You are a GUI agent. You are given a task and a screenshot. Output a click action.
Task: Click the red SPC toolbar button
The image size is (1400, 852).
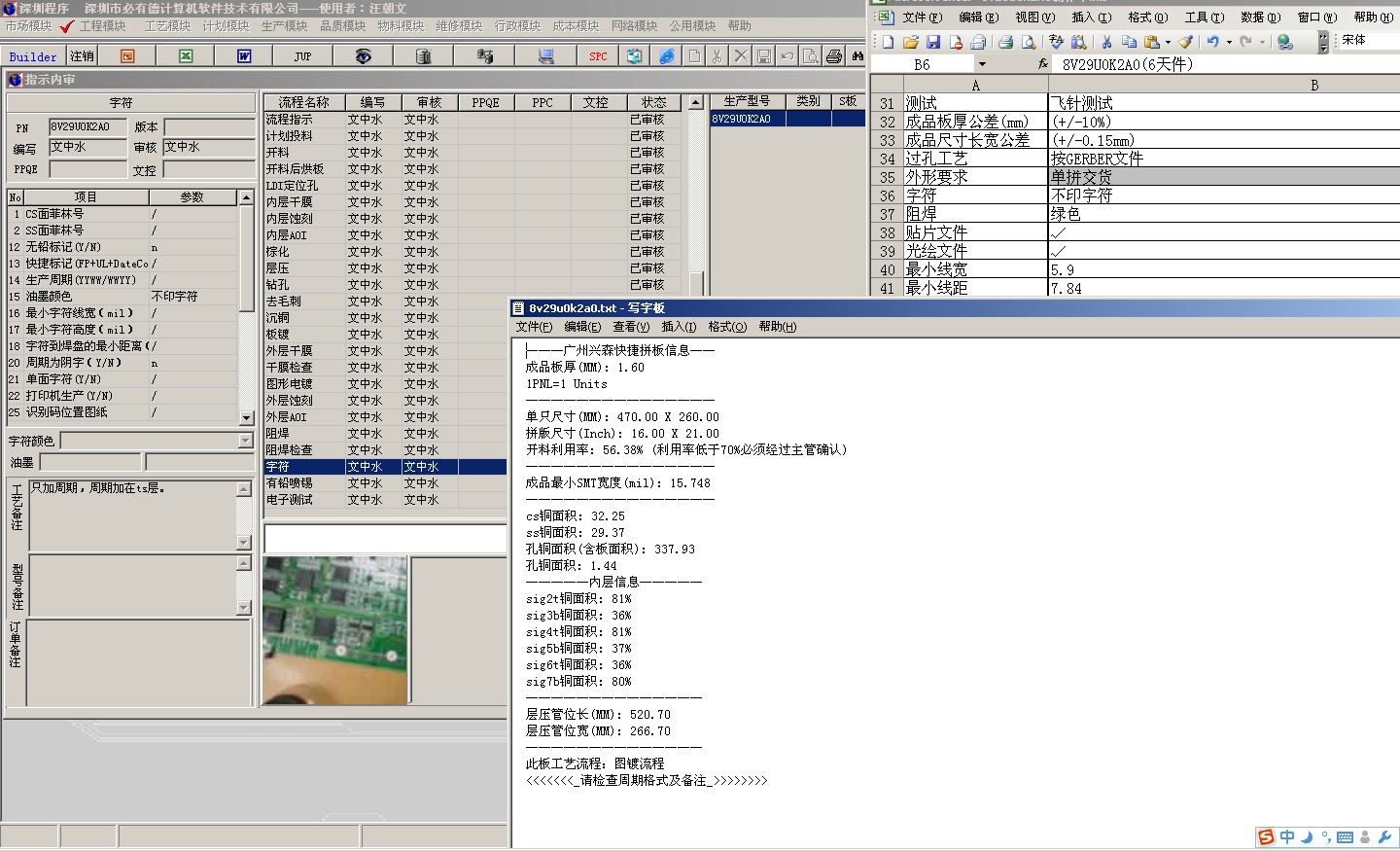click(x=598, y=56)
